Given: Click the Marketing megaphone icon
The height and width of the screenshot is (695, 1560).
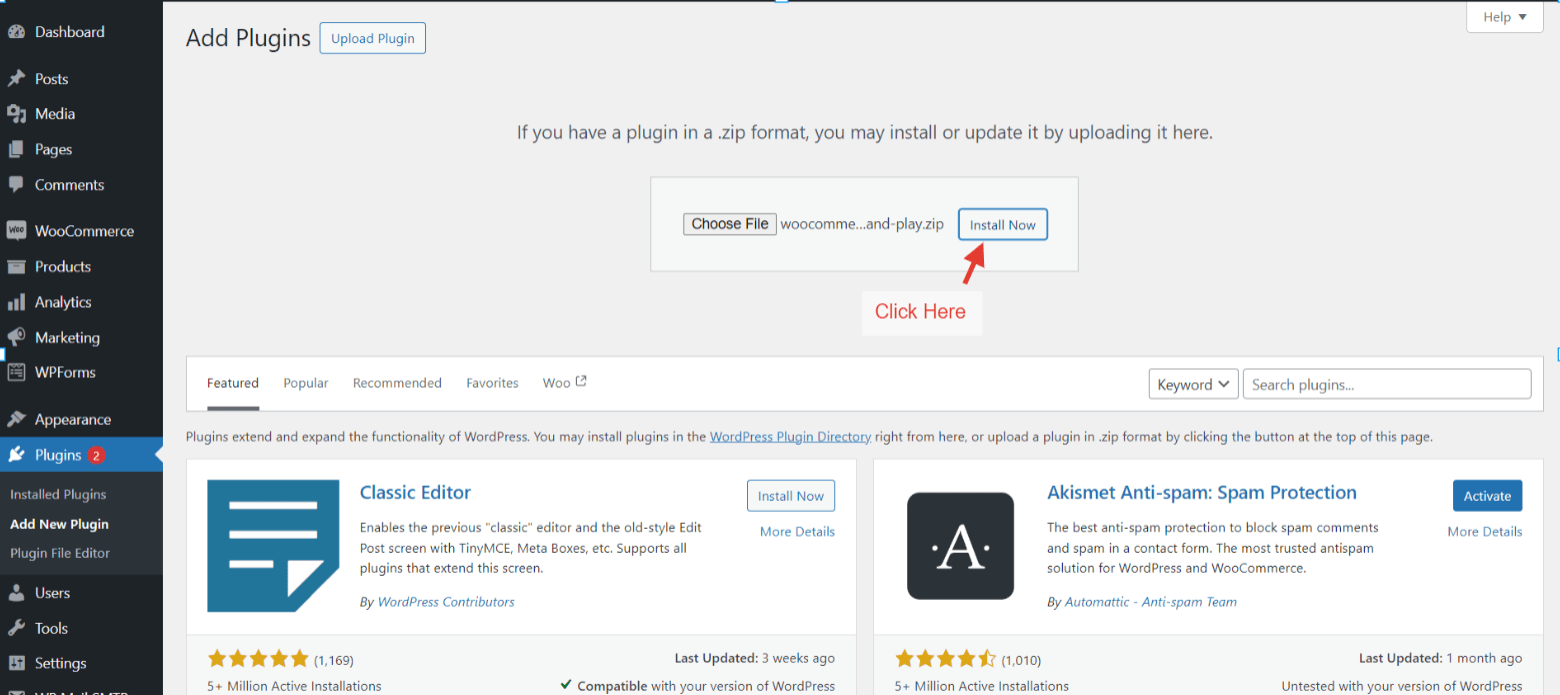Looking at the screenshot, I should pos(16,338).
